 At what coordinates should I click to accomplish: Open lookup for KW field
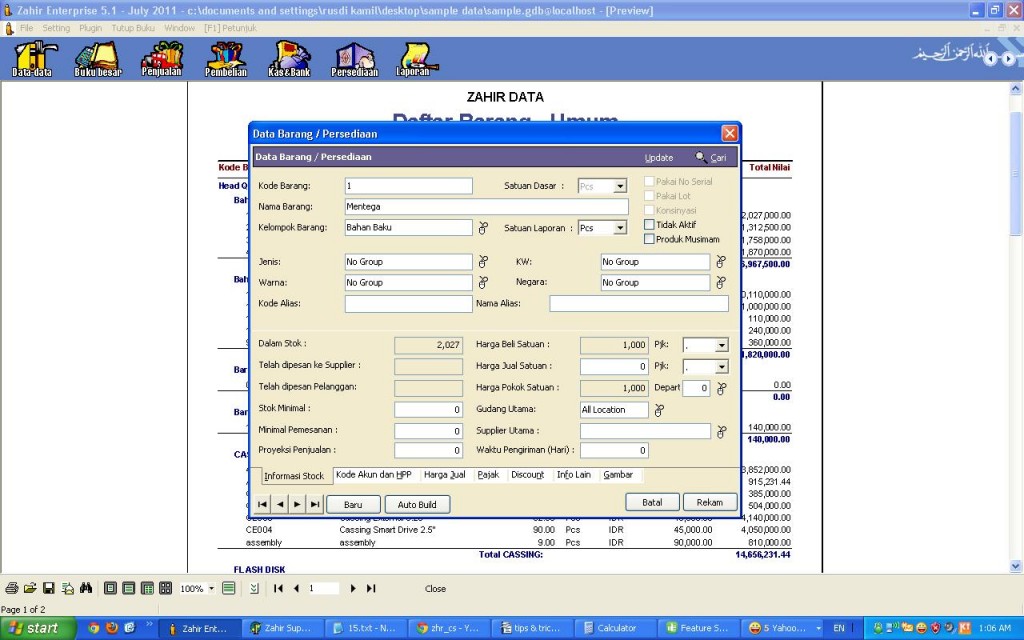(721, 262)
